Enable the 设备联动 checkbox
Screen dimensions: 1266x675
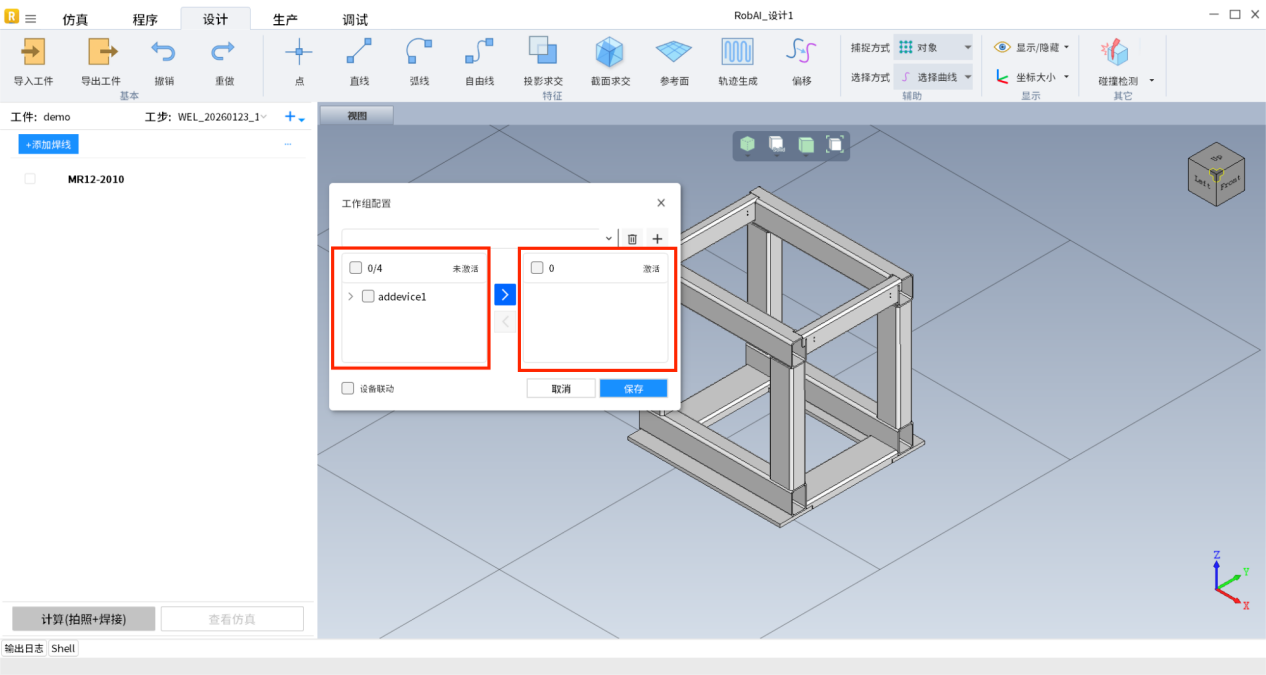pyautogui.click(x=348, y=388)
